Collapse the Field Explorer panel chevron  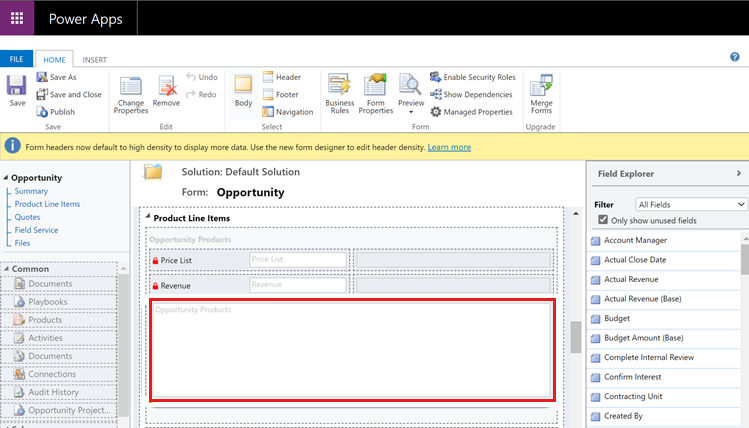(x=738, y=173)
